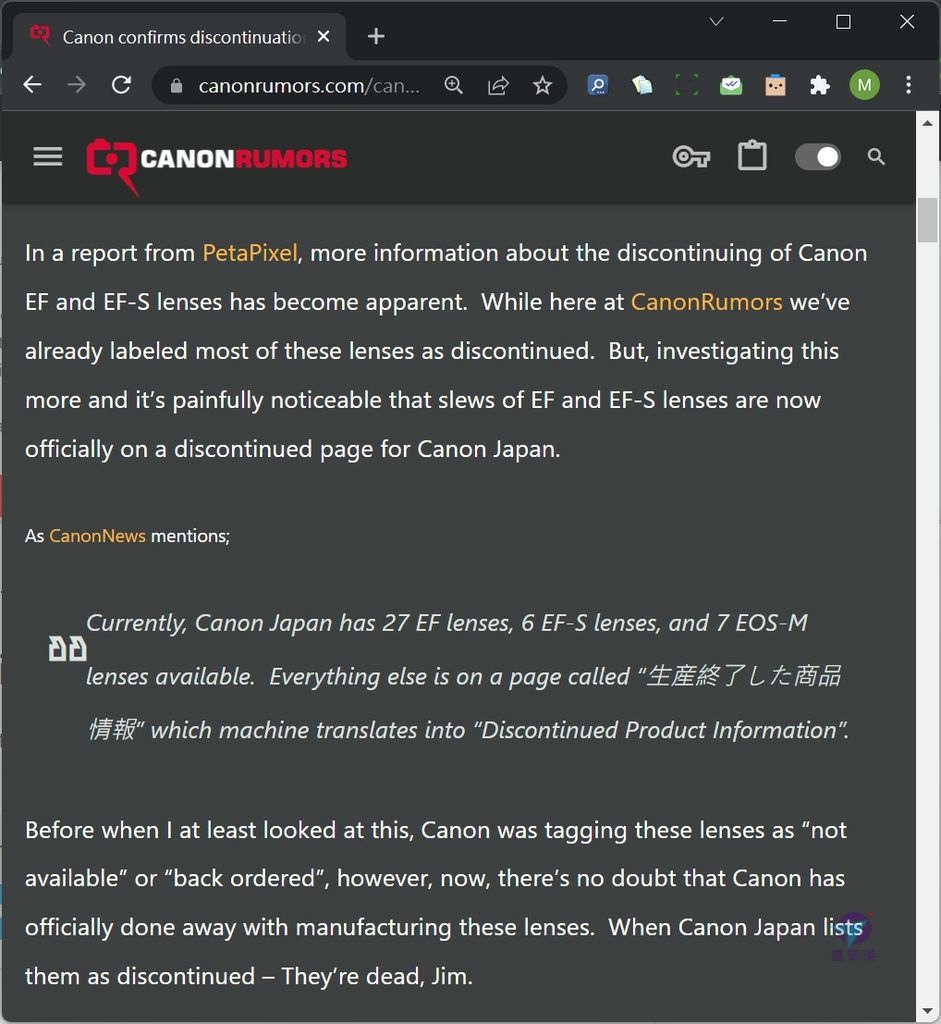Click the scrollbar down arrow

tap(927, 1012)
